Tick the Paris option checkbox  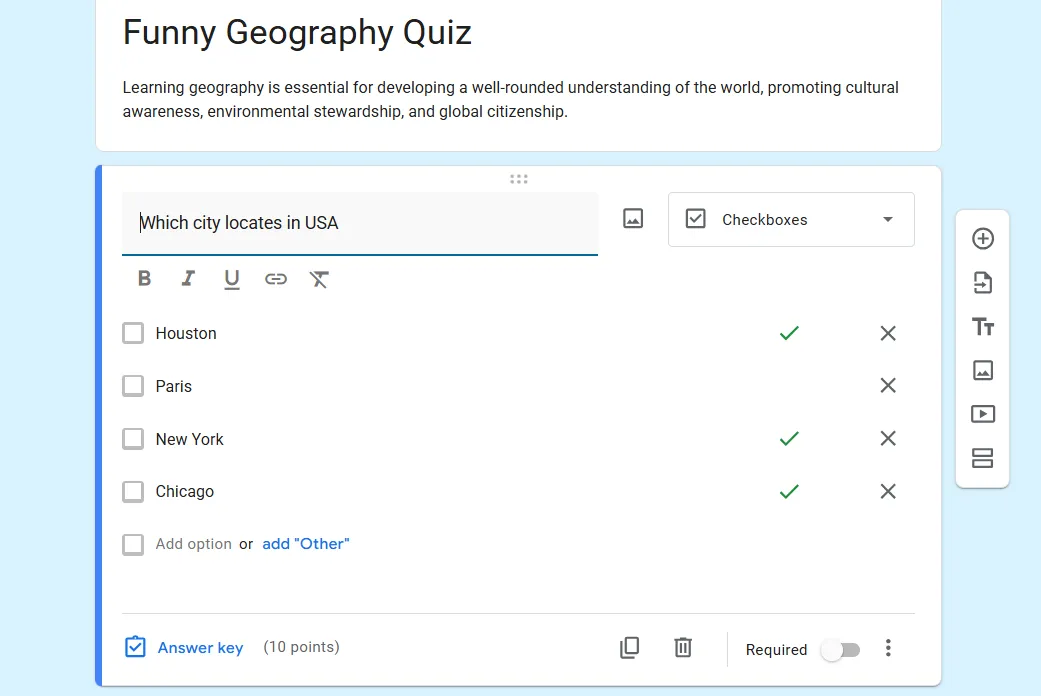[133, 386]
